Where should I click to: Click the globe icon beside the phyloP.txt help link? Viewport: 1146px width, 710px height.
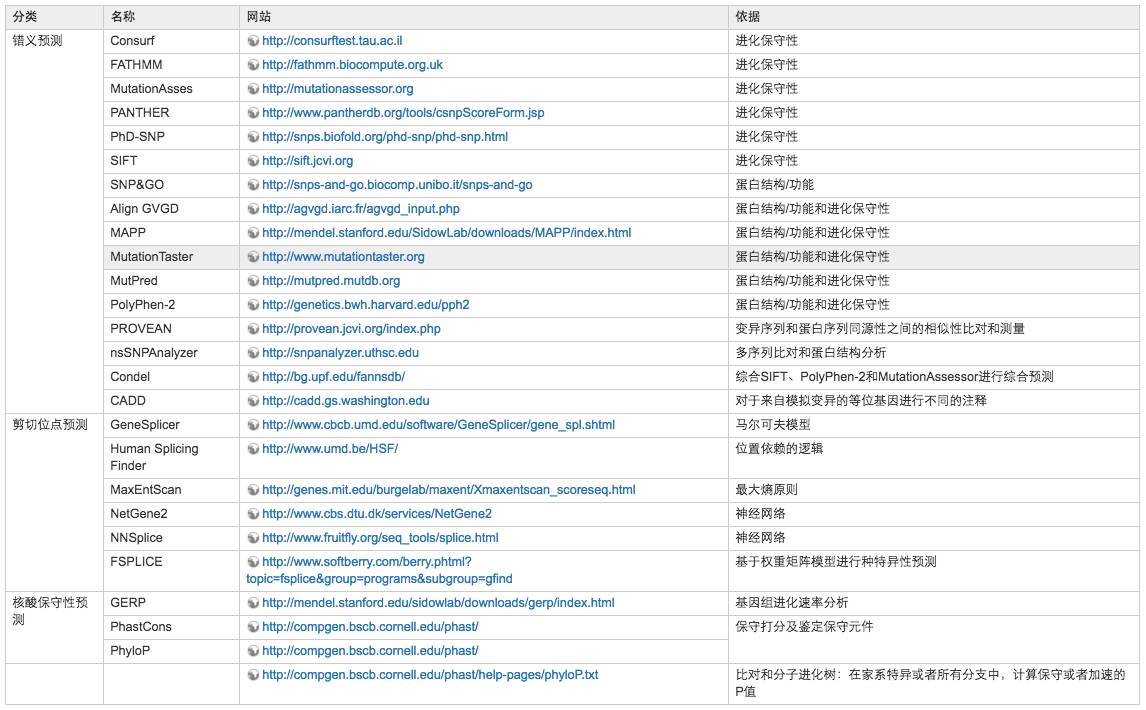click(253, 675)
